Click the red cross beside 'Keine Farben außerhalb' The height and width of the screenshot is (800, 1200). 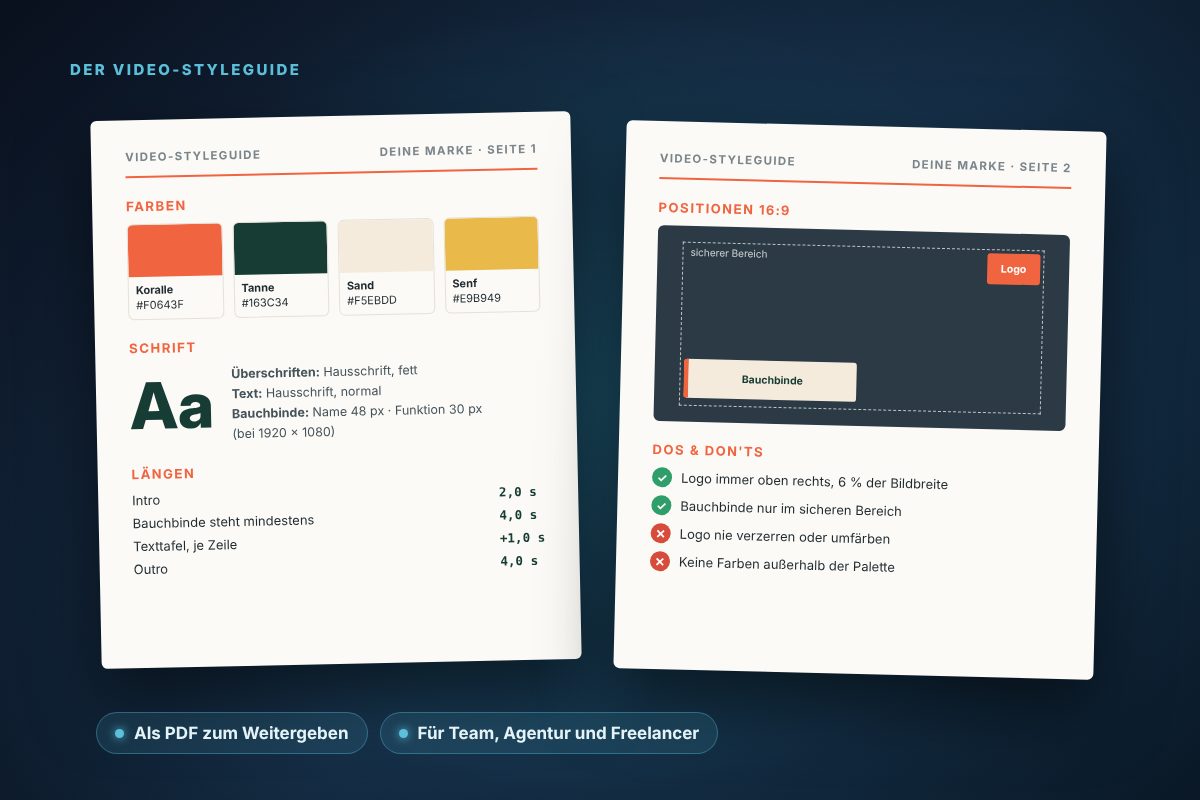coord(660,561)
